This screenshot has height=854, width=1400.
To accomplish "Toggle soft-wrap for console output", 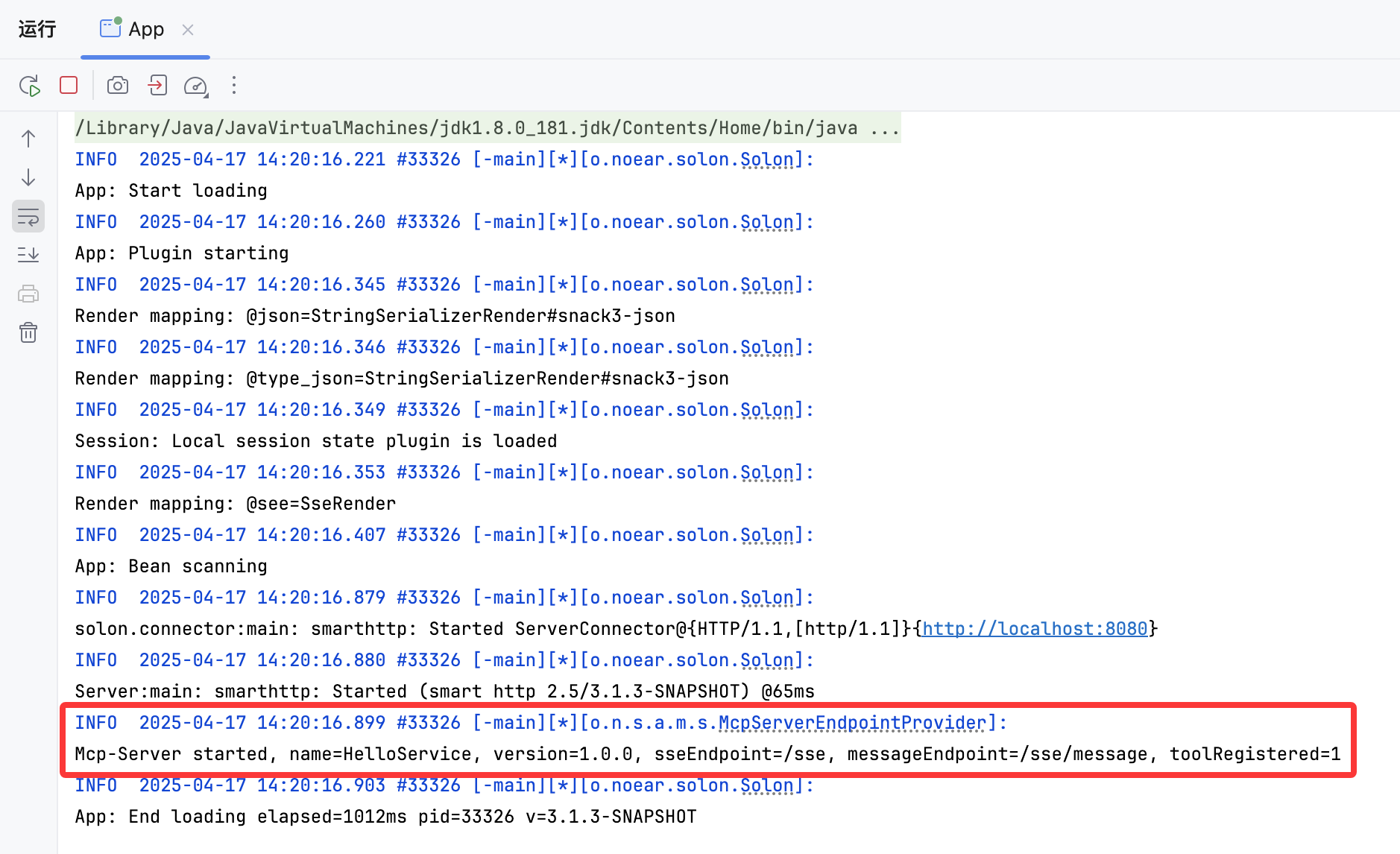I will coord(28,216).
